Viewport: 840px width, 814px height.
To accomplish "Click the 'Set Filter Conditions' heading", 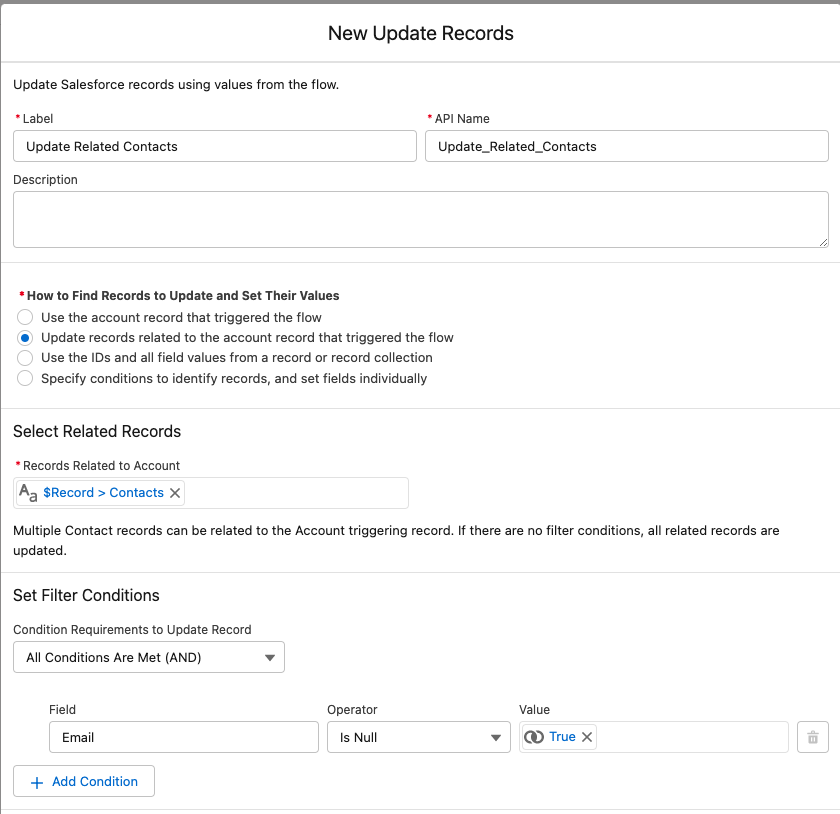I will [x=86, y=595].
